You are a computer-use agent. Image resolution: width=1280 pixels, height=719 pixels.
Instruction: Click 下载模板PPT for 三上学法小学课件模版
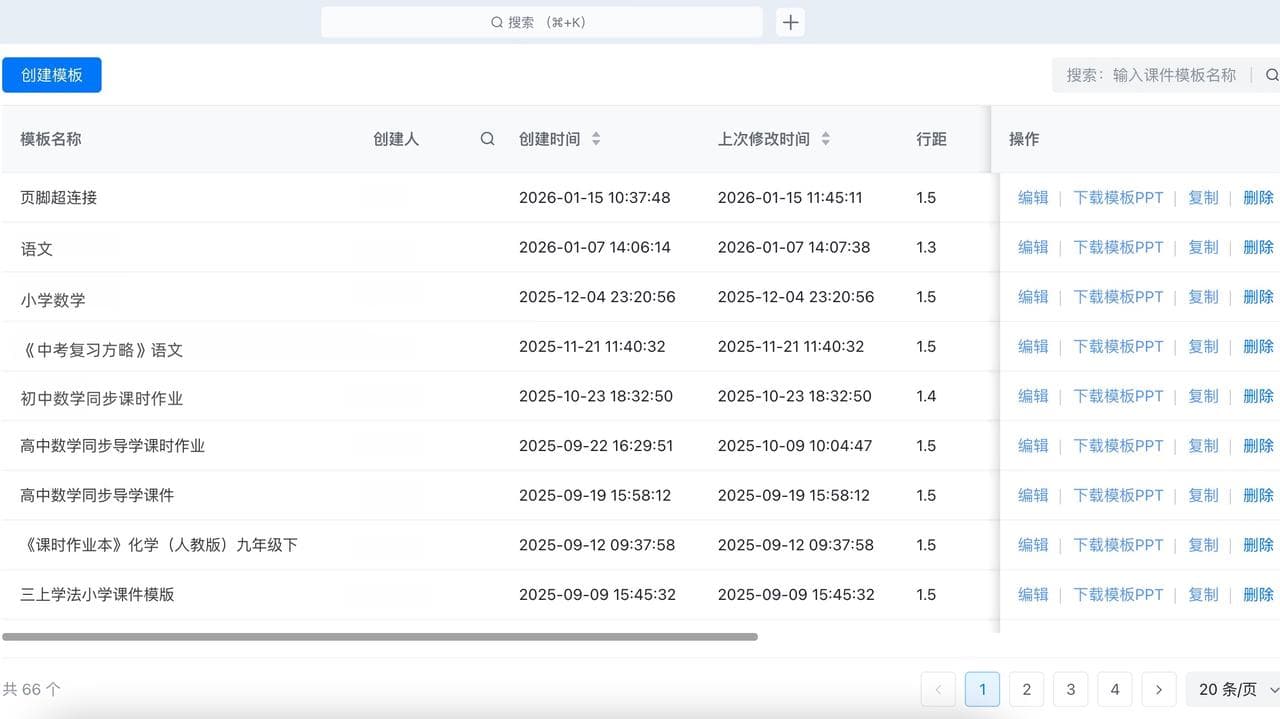pos(1117,594)
